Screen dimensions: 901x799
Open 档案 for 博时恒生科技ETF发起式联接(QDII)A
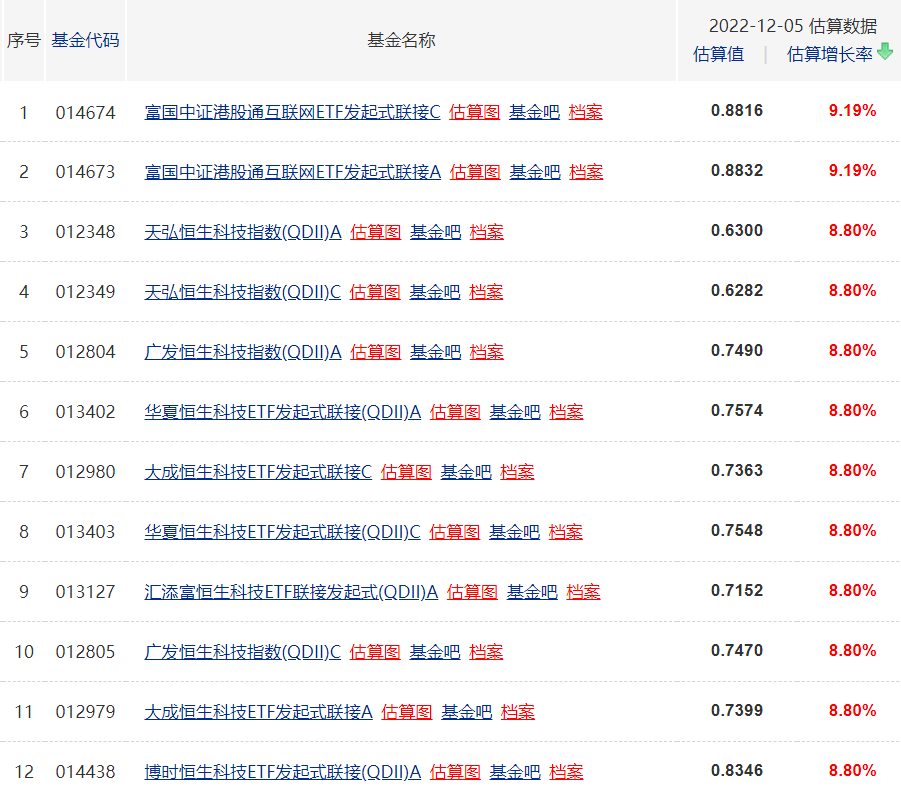pos(566,772)
